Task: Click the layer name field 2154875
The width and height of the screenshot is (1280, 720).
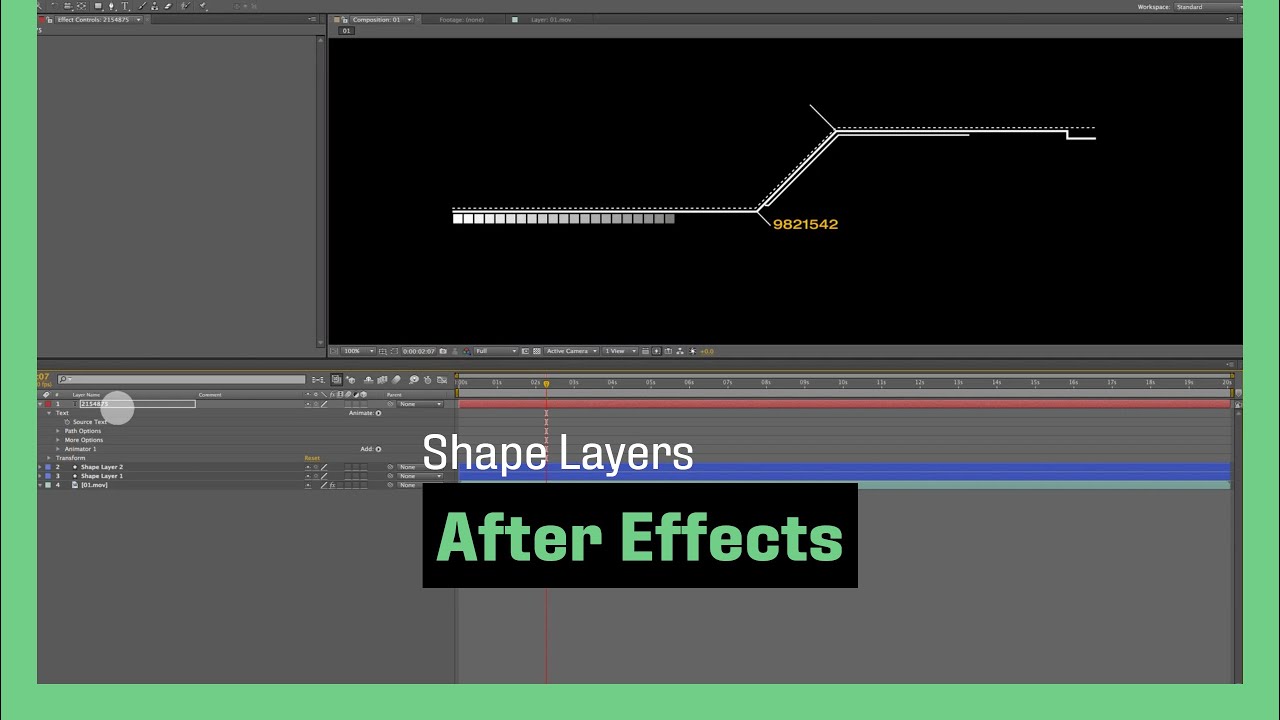Action: coord(137,404)
